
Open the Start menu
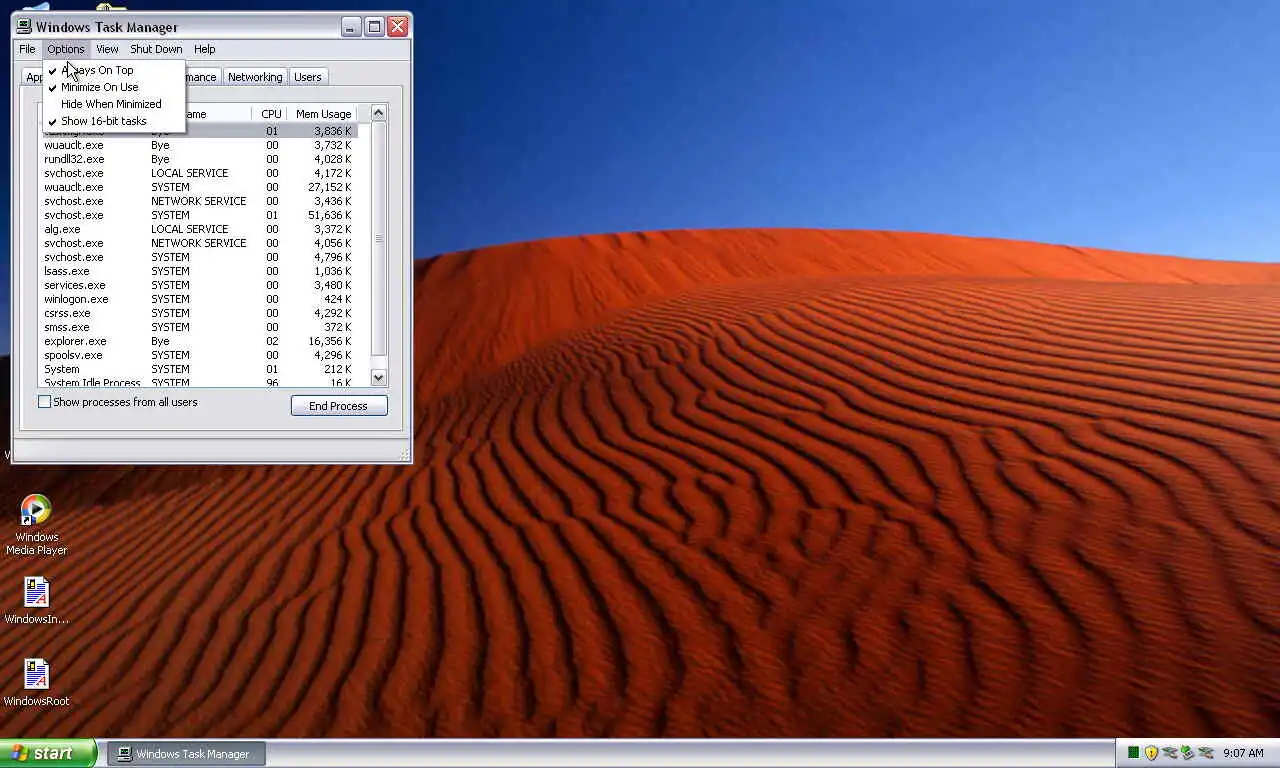[x=47, y=753]
